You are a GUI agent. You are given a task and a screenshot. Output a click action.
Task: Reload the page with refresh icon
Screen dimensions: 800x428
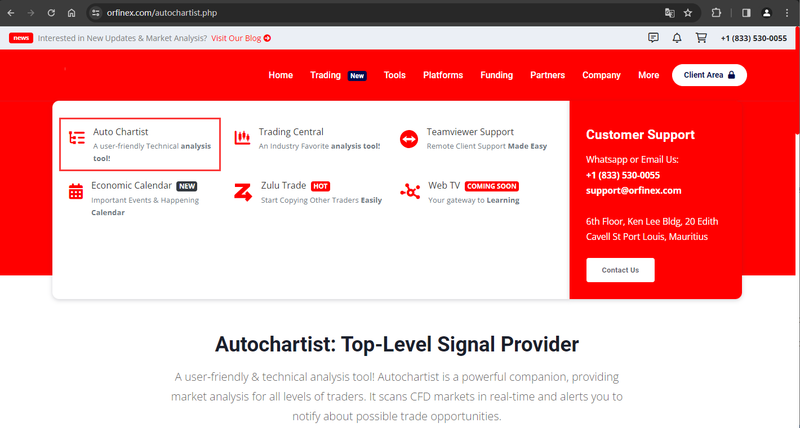[x=51, y=13]
